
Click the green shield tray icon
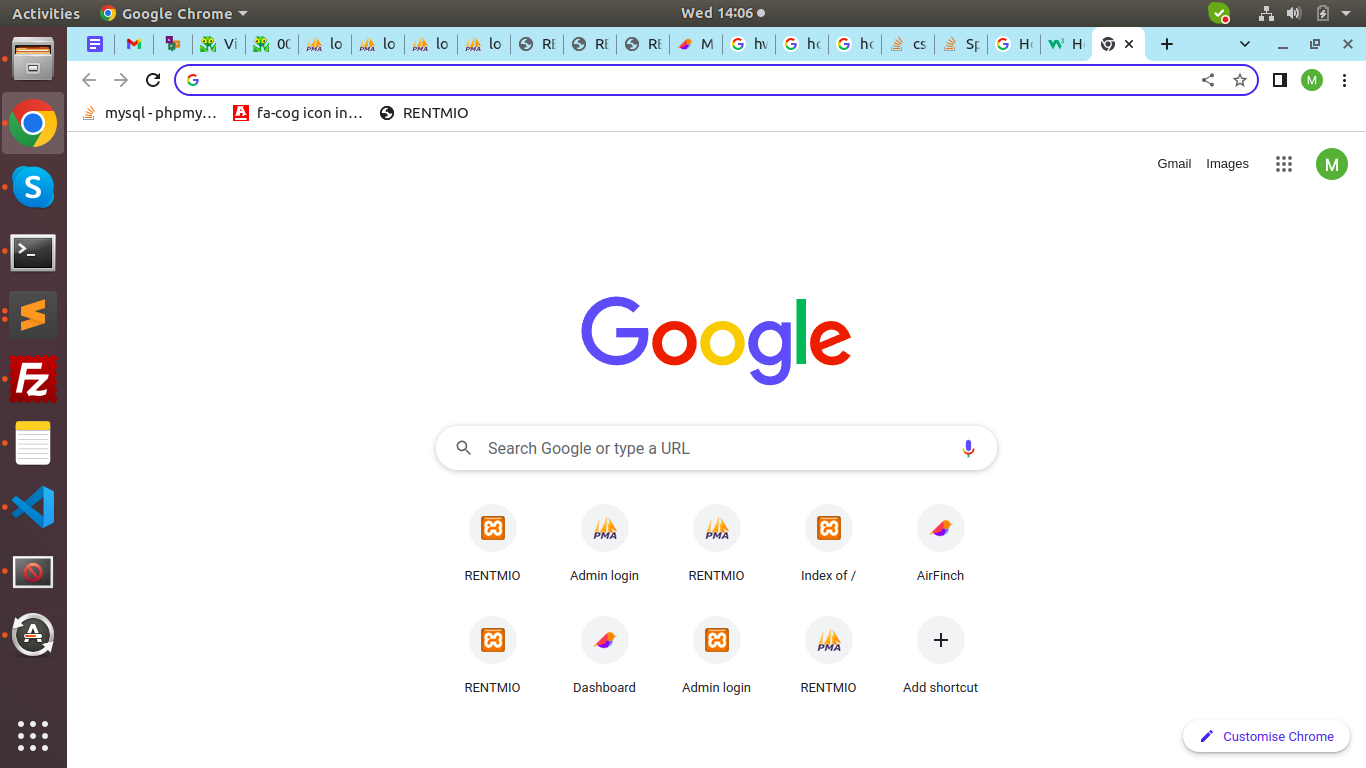tap(1219, 13)
